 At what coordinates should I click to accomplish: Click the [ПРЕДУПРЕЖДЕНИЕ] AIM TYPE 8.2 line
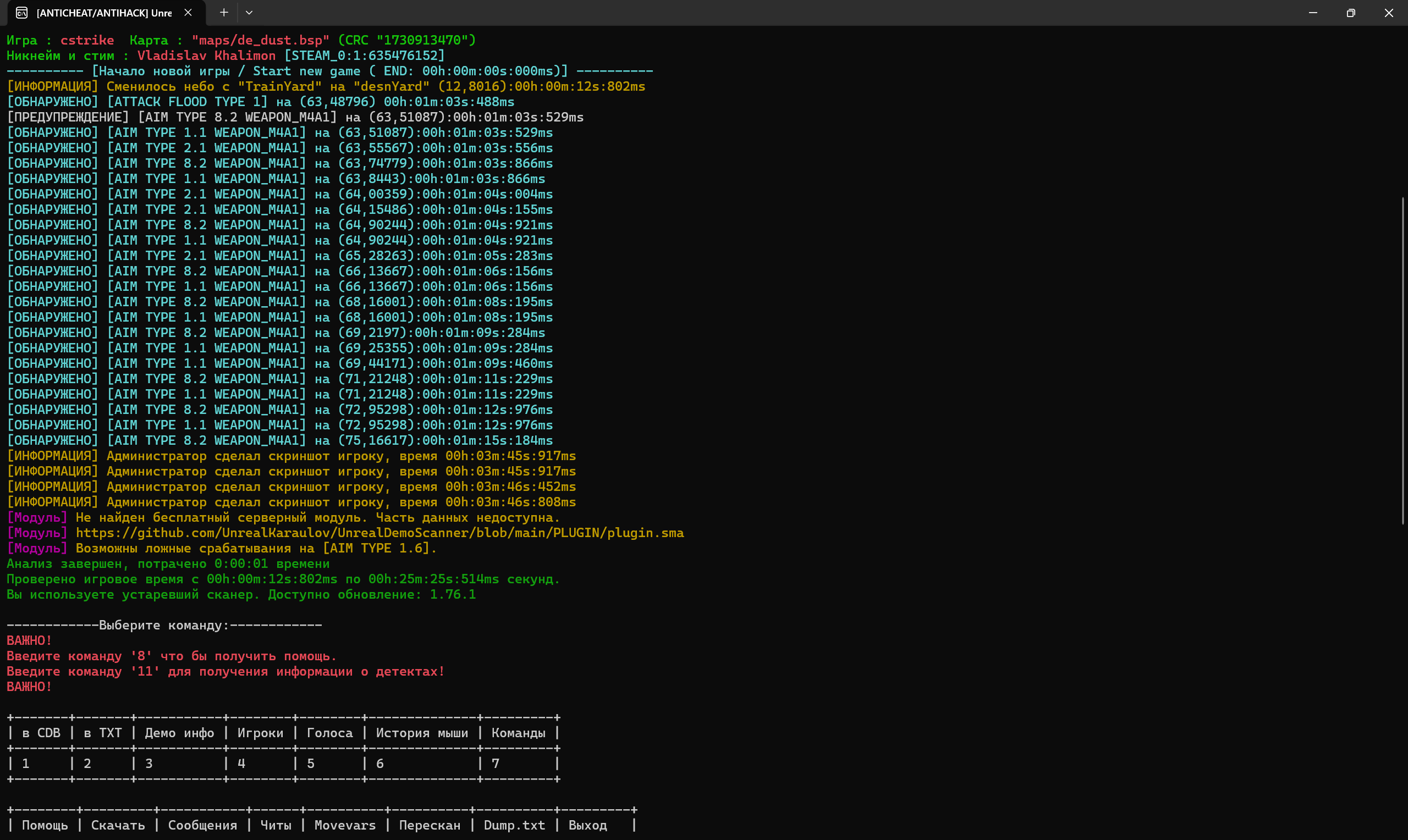(295, 117)
